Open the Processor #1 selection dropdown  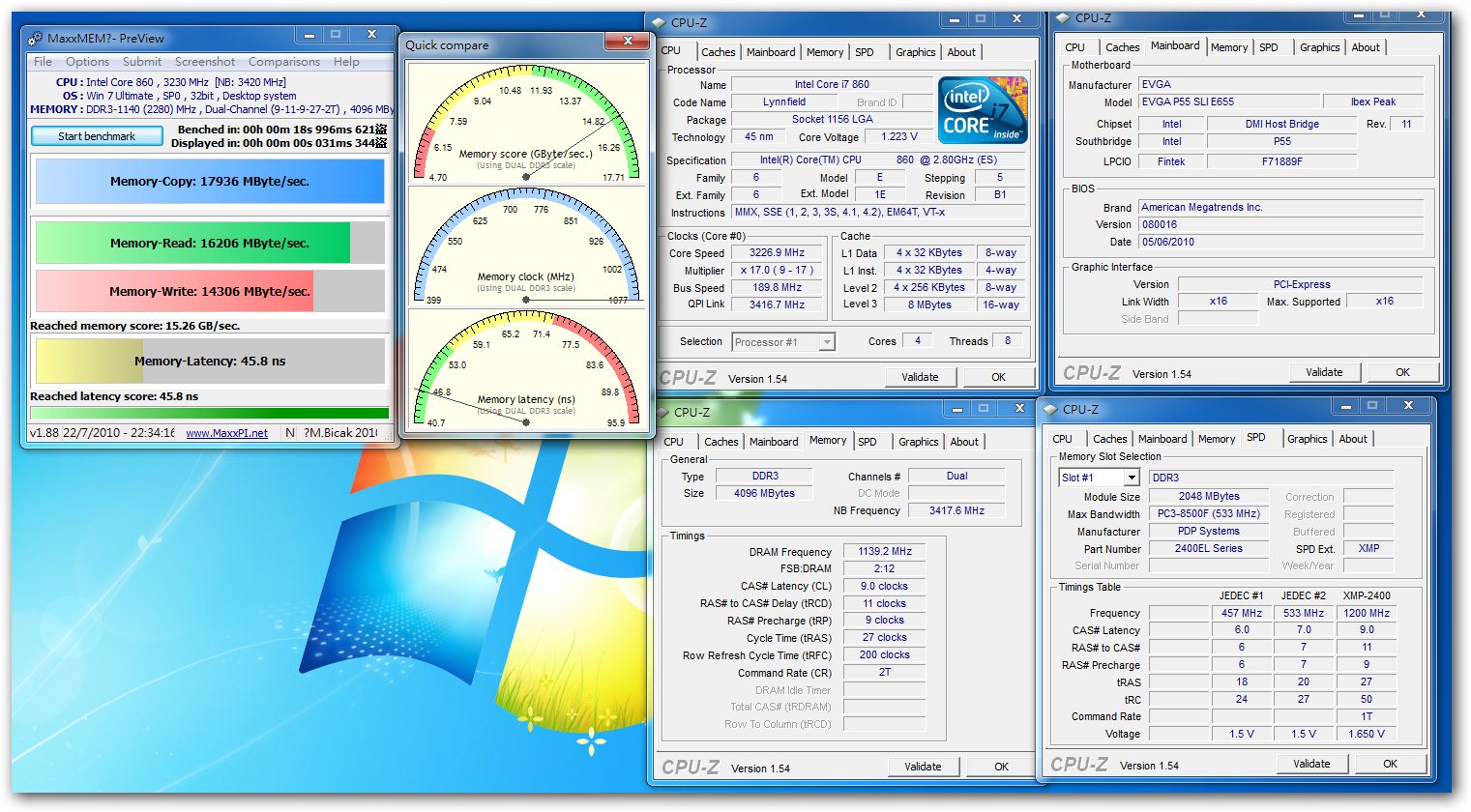[826, 342]
